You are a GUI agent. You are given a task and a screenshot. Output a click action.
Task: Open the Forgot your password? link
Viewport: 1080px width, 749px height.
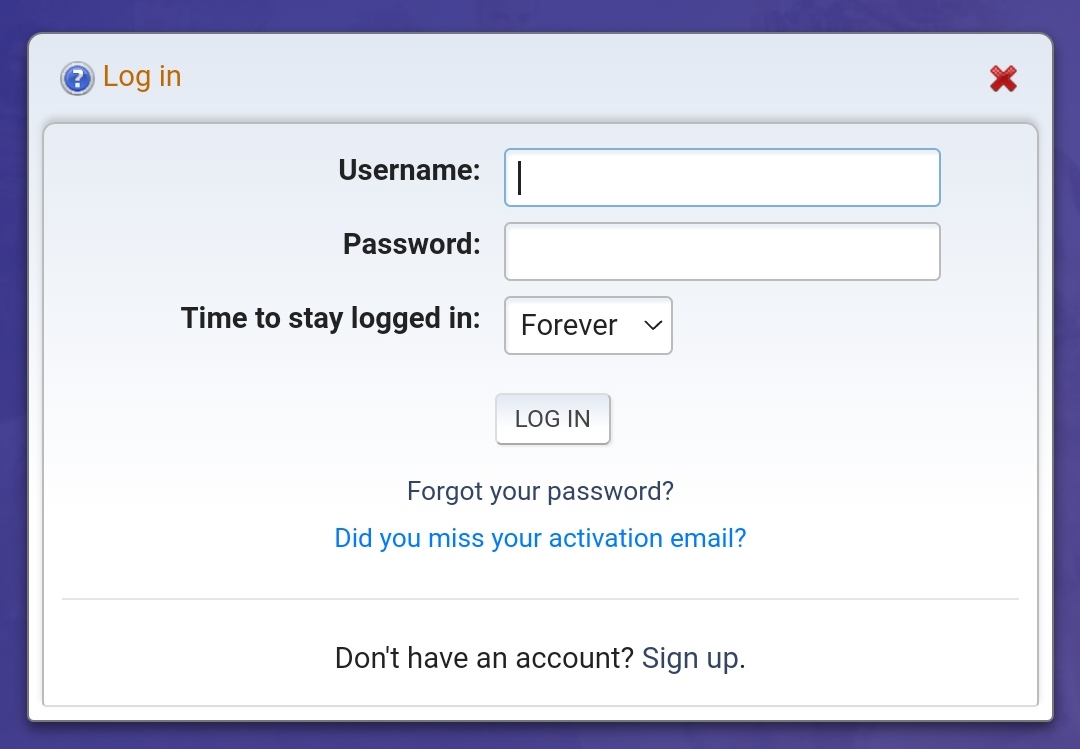coord(540,491)
